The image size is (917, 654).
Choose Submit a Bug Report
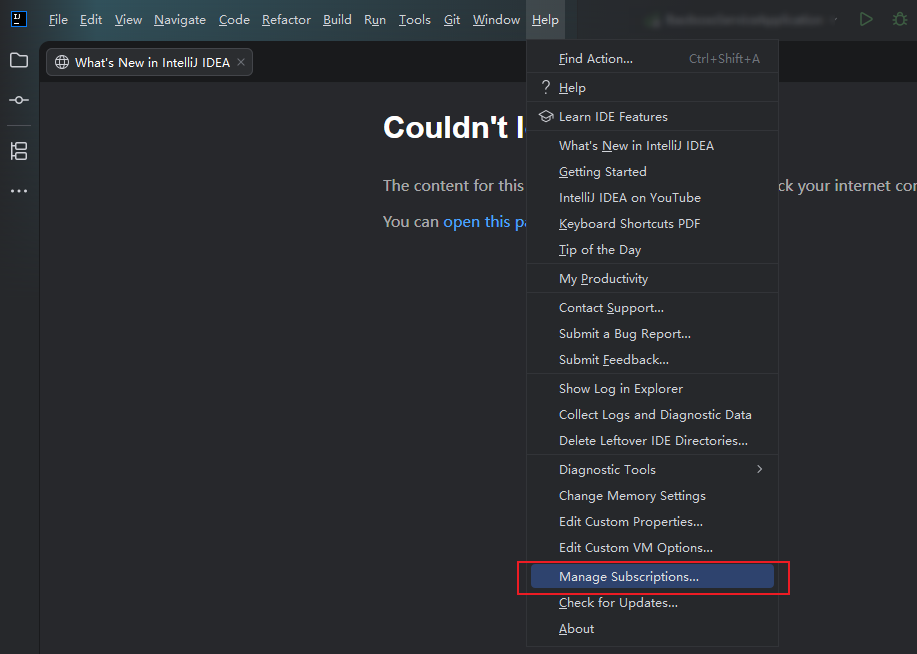point(652,333)
